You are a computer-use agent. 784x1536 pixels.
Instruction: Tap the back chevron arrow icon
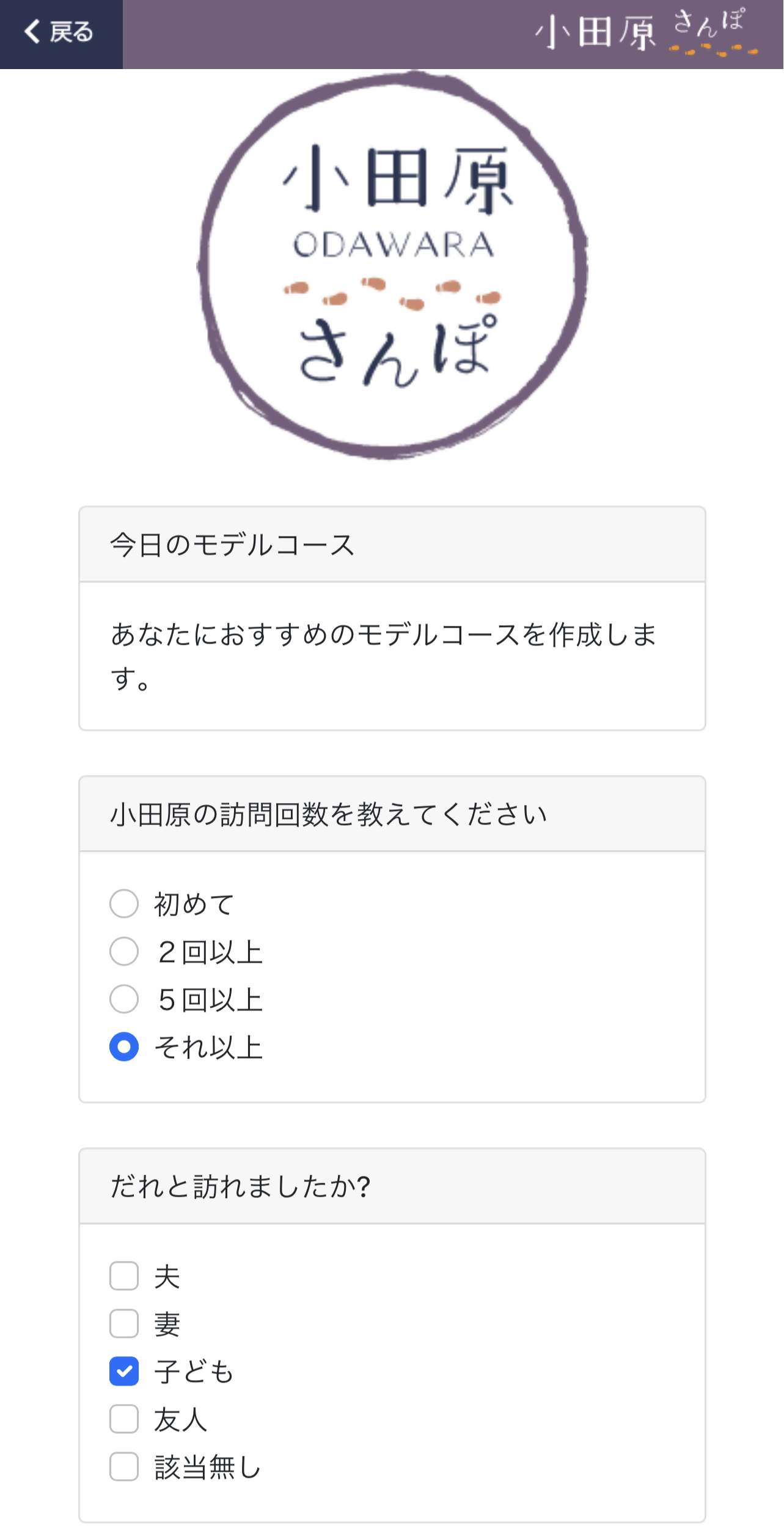[32, 31]
